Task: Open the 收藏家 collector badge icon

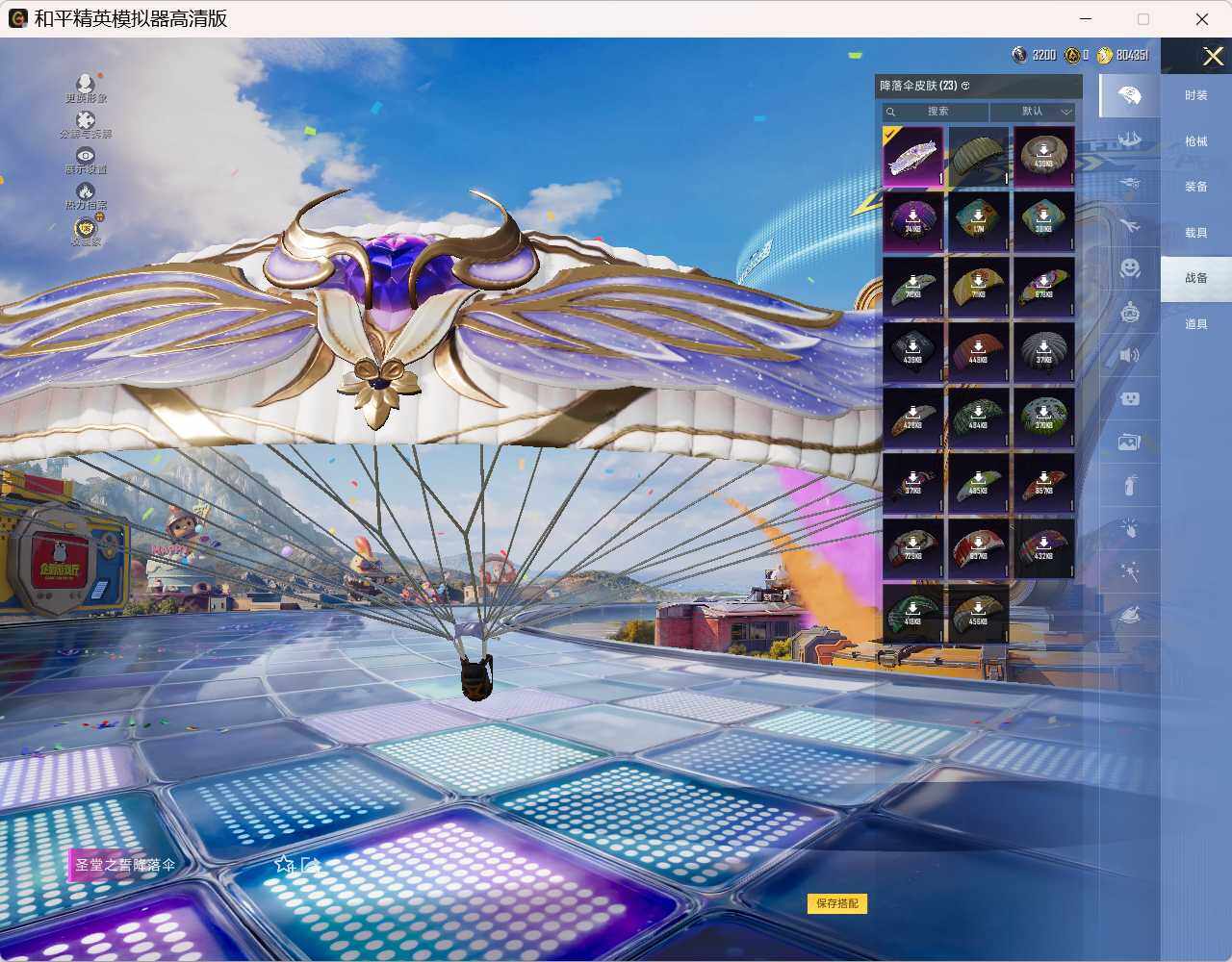Action: click(86, 228)
